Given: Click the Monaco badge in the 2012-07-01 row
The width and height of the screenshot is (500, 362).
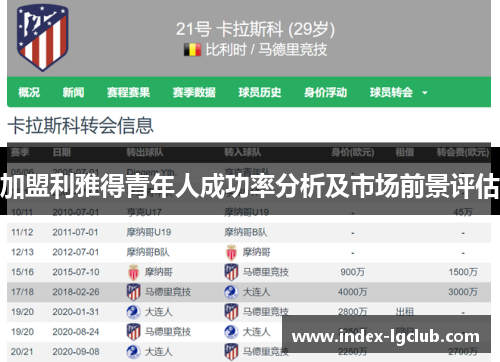Looking at the screenshot, I should (231, 252).
